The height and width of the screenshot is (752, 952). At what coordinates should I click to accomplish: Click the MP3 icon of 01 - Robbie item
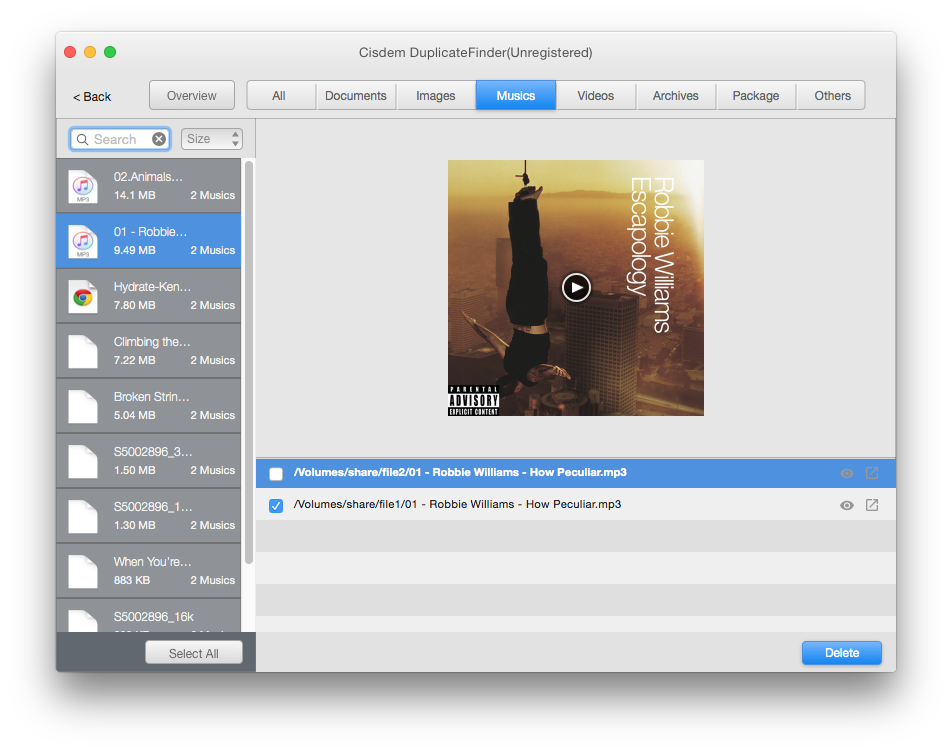tap(83, 242)
